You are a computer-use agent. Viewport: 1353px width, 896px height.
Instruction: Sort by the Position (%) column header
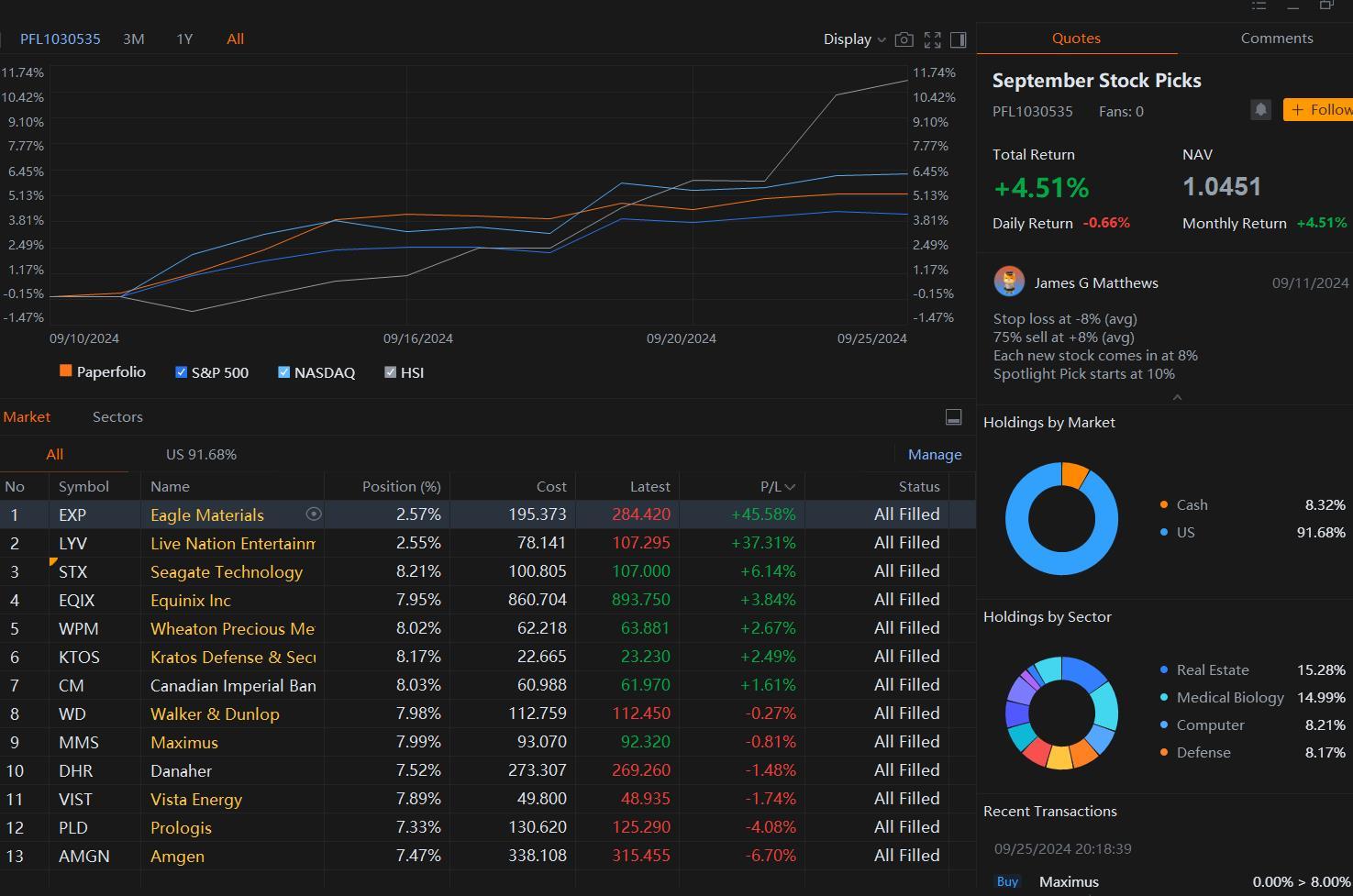[402, 487]
